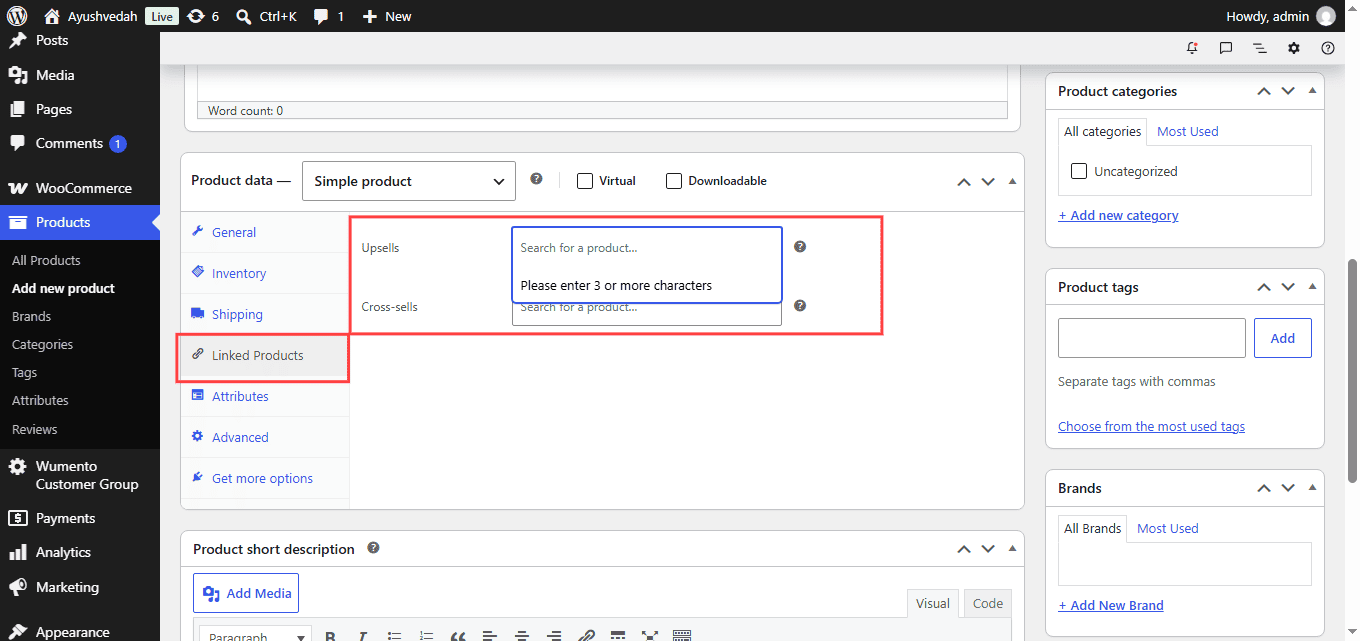The width and height of the screenshot is (1360, 641).
Task: Switch to Most Used categories tab
Action: click(1187, 131)
